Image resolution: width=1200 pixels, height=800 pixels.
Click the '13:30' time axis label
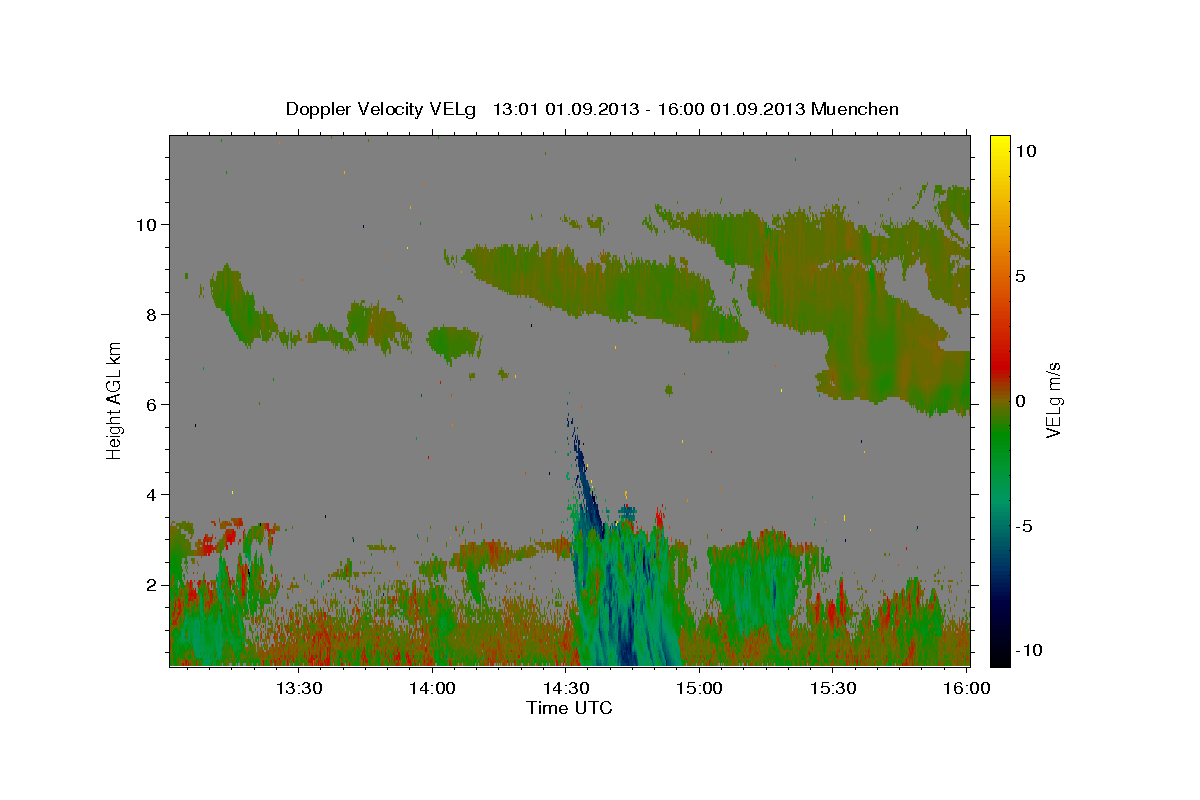pos(298,689)
